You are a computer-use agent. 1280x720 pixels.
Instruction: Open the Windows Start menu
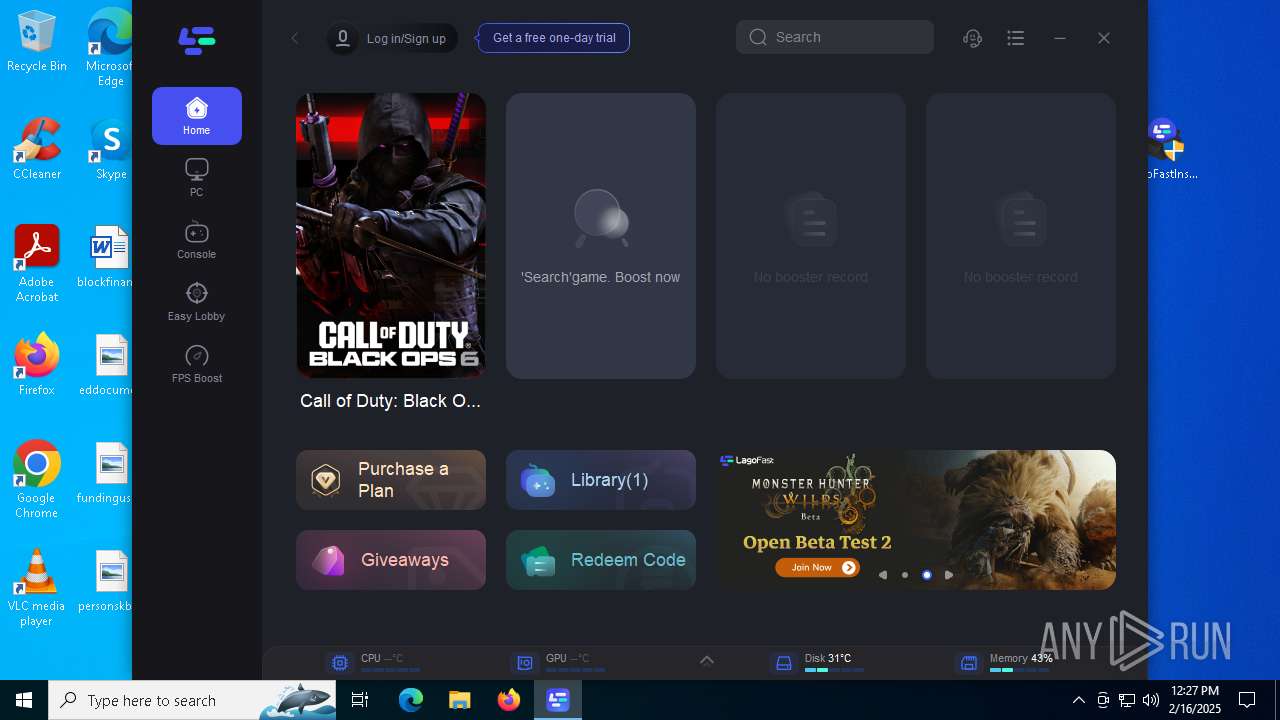point(24,700)
